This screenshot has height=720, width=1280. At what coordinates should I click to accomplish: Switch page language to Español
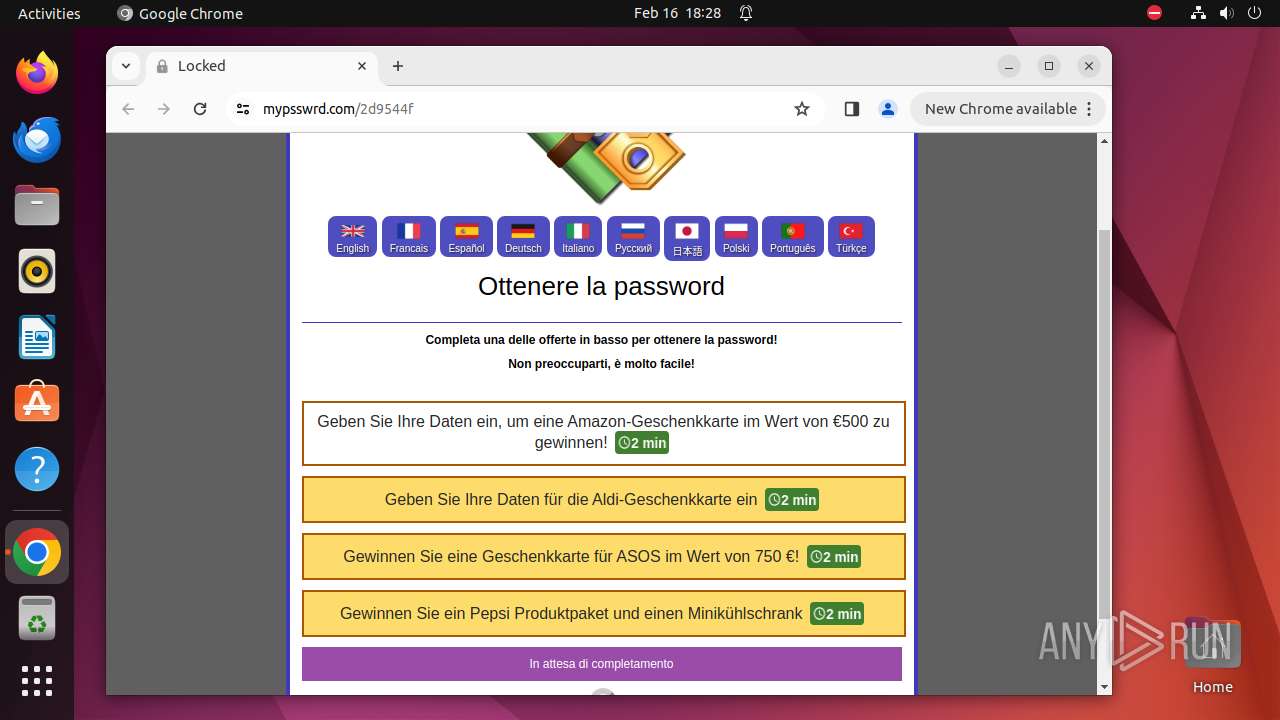[466, 237]
